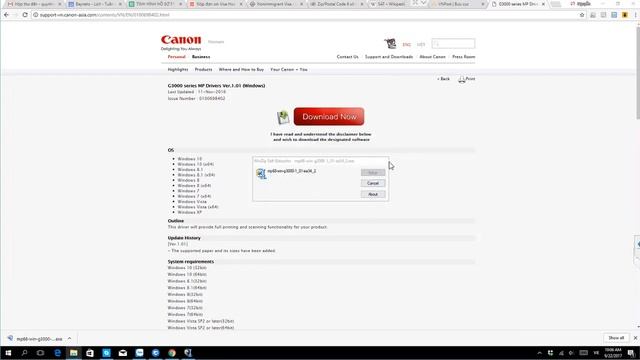Close the downloads bar
640x360 pixels.
pyautogui.click(x=635, y=338)
